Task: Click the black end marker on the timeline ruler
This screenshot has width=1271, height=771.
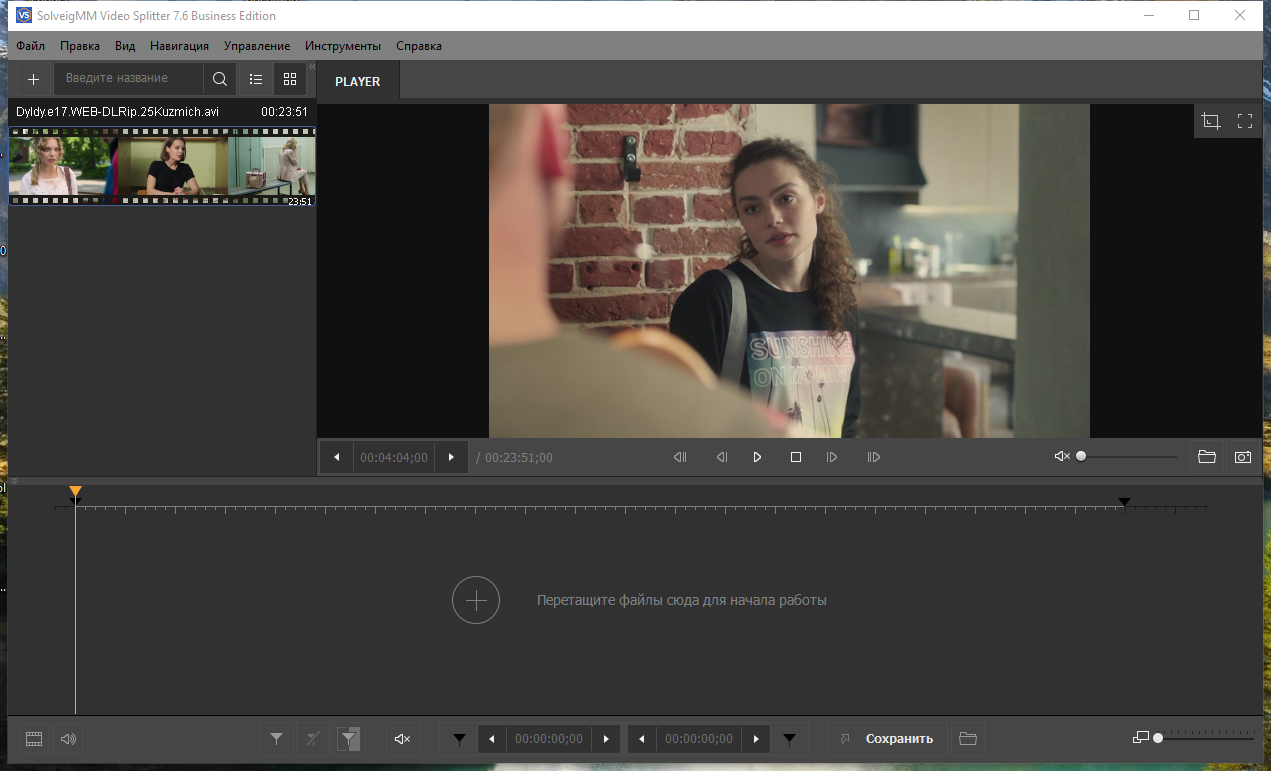Action: point(1124,502)
